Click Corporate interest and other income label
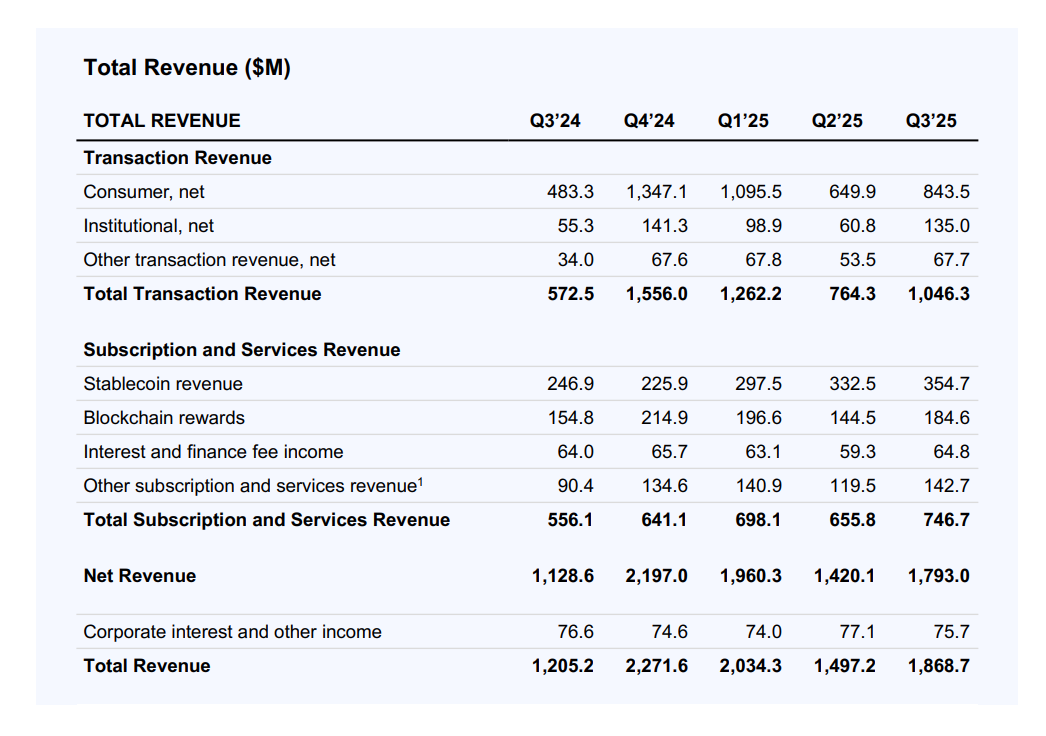 [232, 633]
